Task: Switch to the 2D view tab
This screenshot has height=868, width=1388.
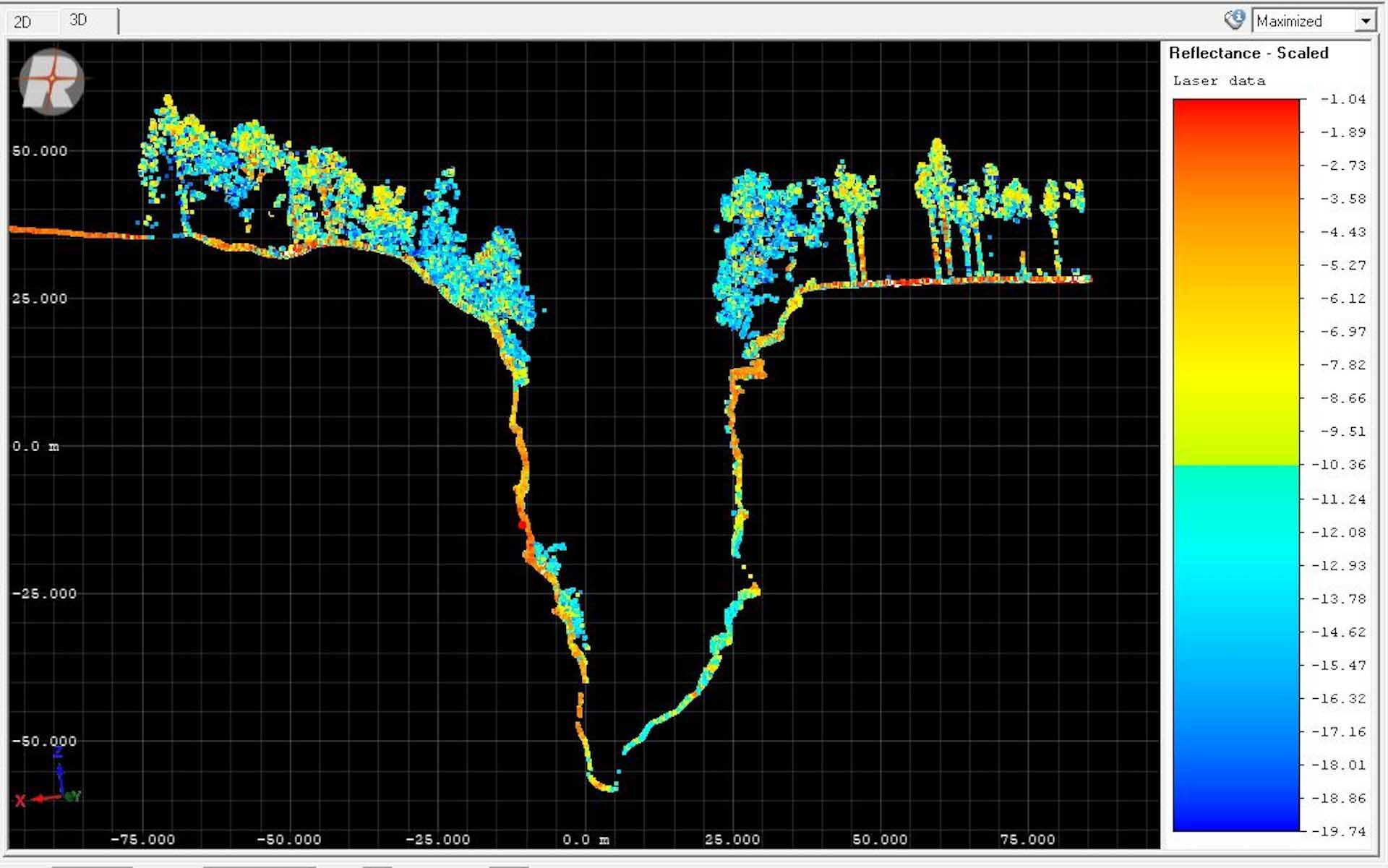Action: (23, 22)
